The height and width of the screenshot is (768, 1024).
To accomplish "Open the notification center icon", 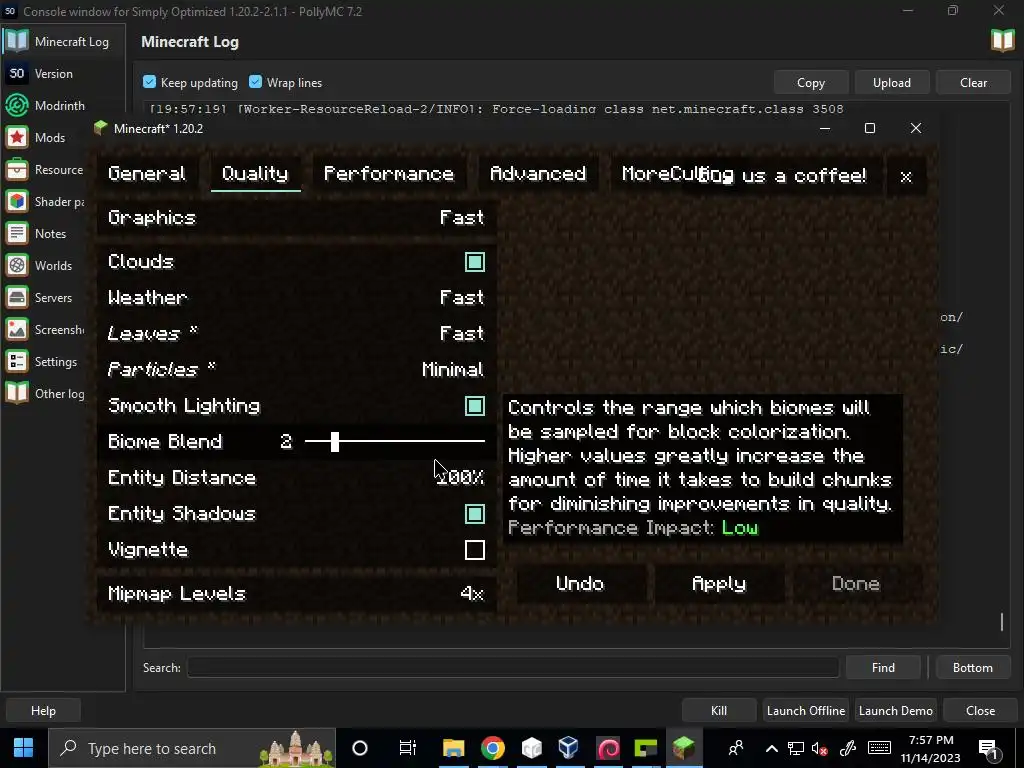I will [x=989, y=748].
